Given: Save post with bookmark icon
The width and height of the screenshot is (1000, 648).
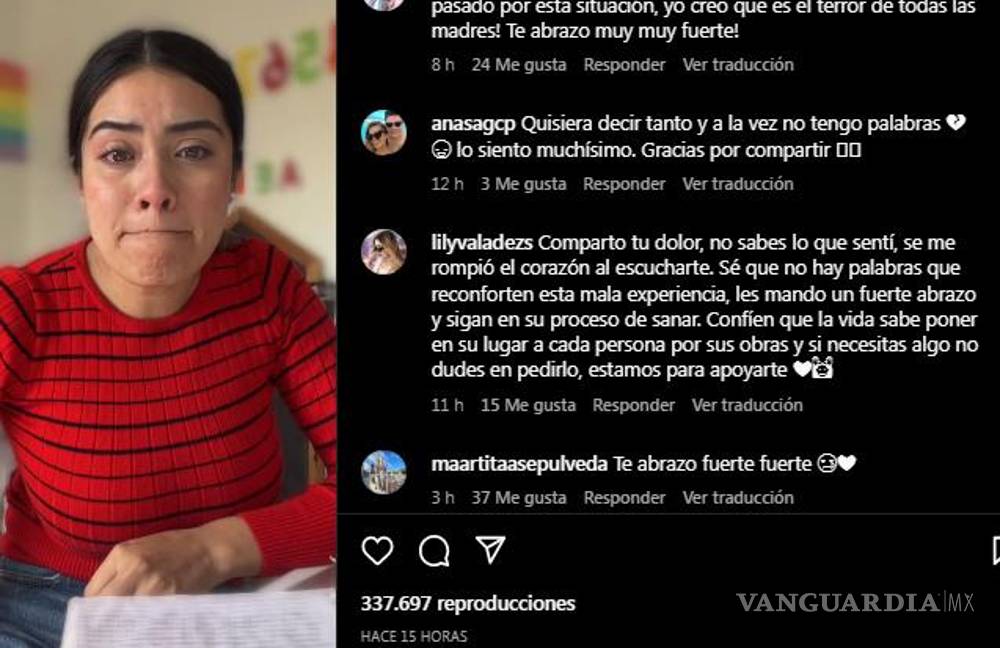Looking at the screenshot, I should (x=996, y=550).
